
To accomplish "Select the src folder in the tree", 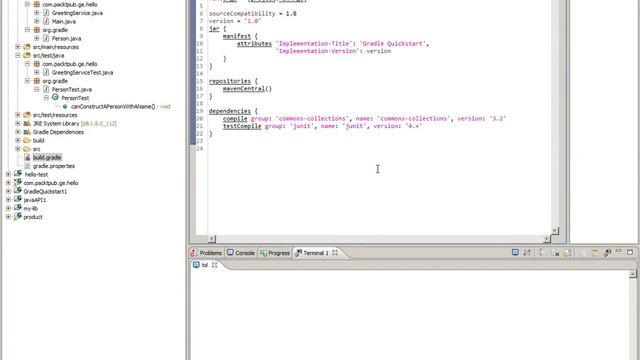I will pyautogui.click(x=37, y=149).
